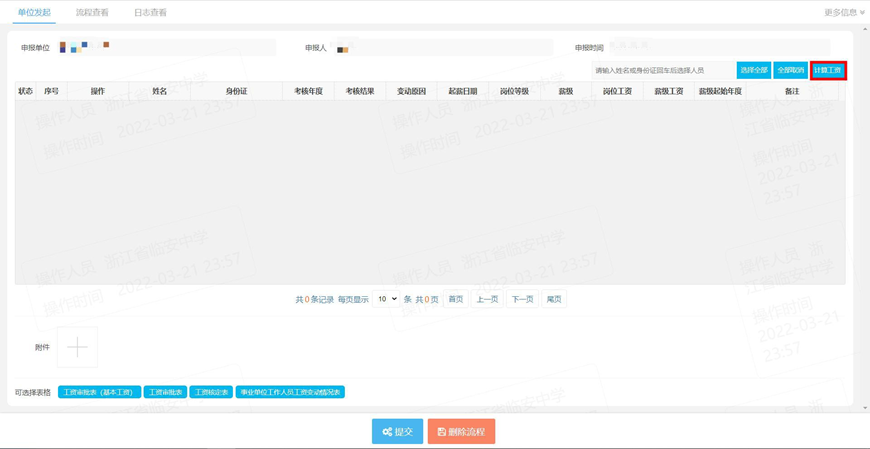Image resolution: width=870 pixels, height=449 pixels.
Task: Go to 尾页 last page
Action: coord(554,299)
